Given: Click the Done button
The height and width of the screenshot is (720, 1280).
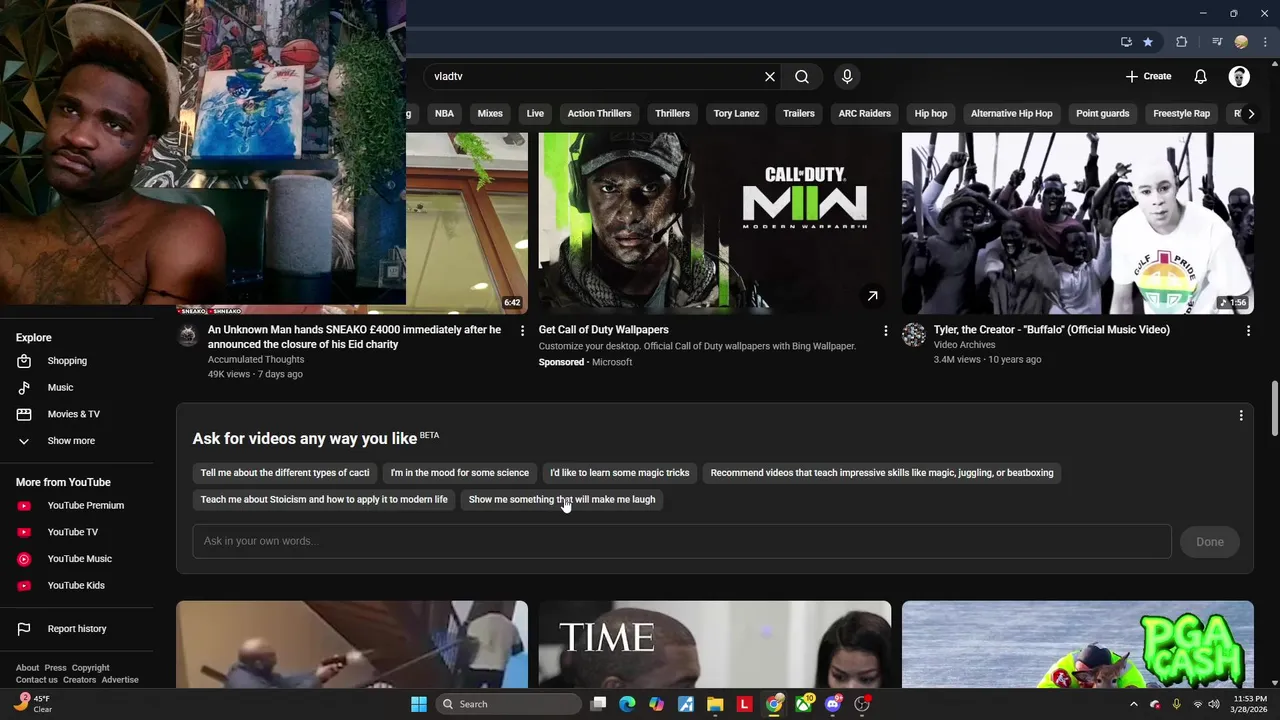Looking at the screenshot, I should coord(1209,542).
